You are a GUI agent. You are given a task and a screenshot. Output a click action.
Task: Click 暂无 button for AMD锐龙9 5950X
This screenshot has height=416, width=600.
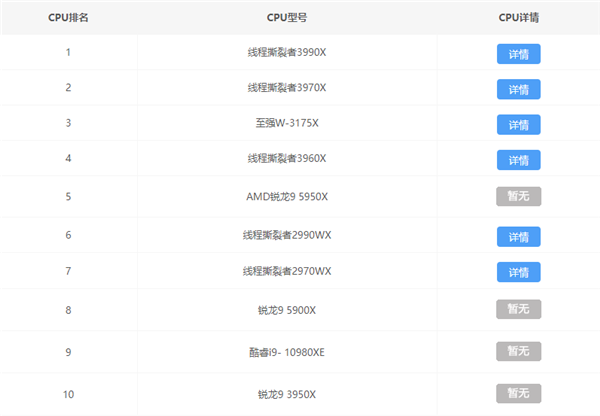(x=518, y=196)
